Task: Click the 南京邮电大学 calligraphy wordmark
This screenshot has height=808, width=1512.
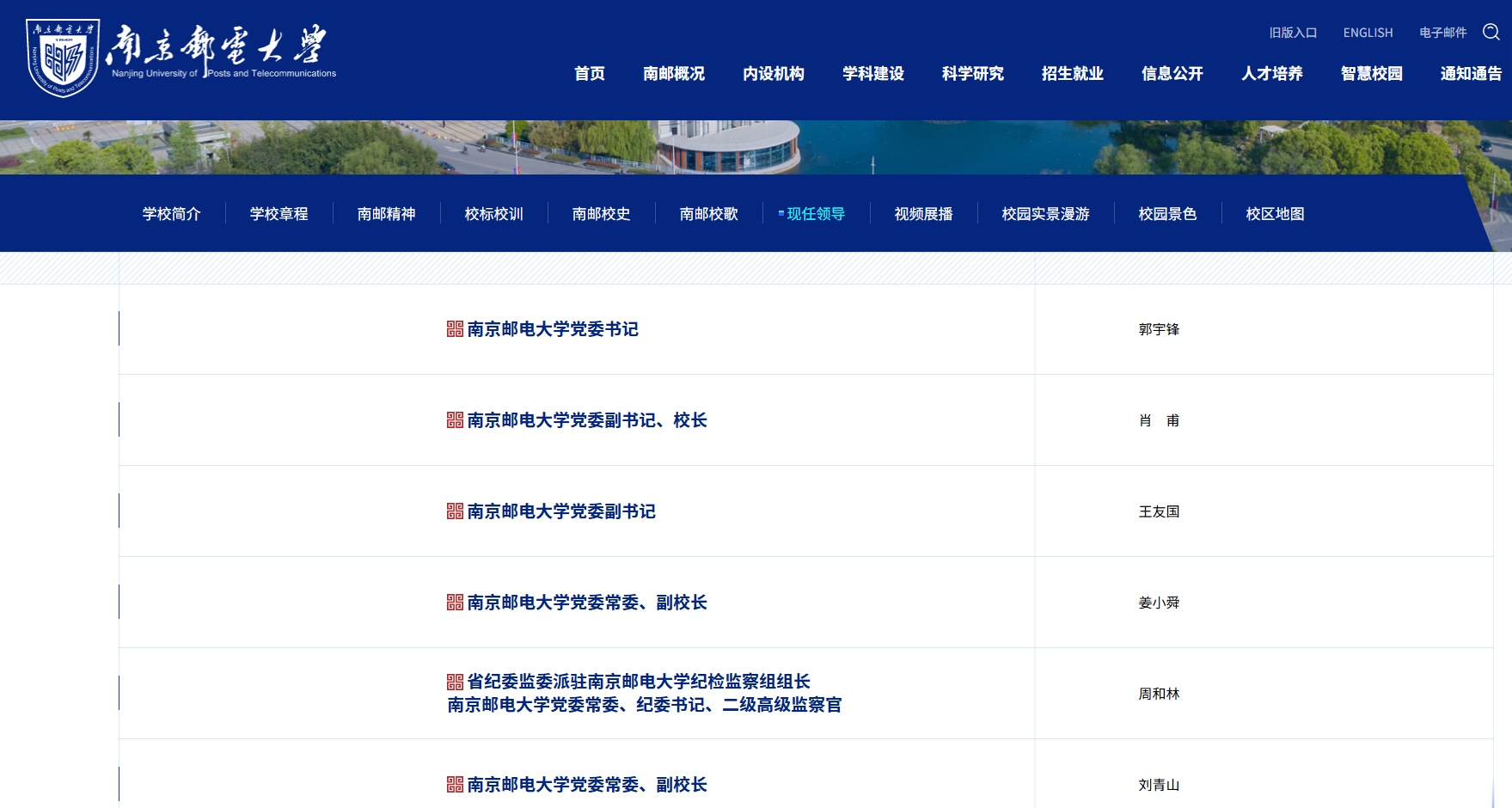Action: tap(216, 45)
